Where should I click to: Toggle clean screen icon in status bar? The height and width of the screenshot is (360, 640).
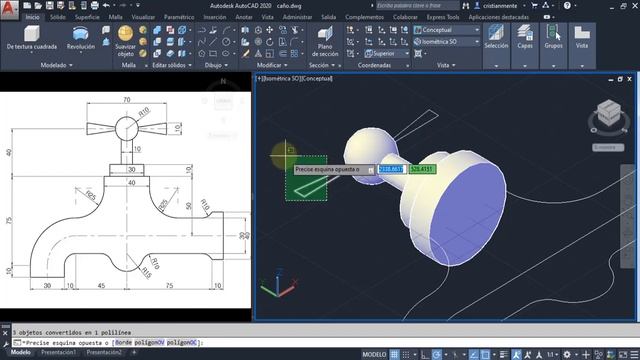tap(623, 354)
